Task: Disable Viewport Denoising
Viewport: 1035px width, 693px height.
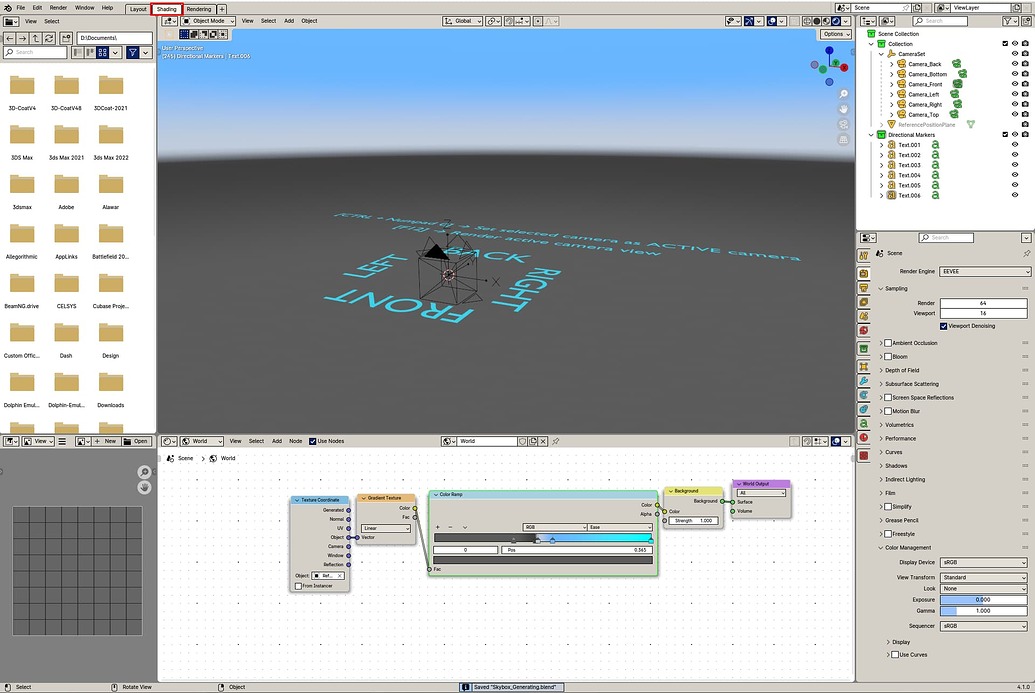Action: click(x=943, y=325)
